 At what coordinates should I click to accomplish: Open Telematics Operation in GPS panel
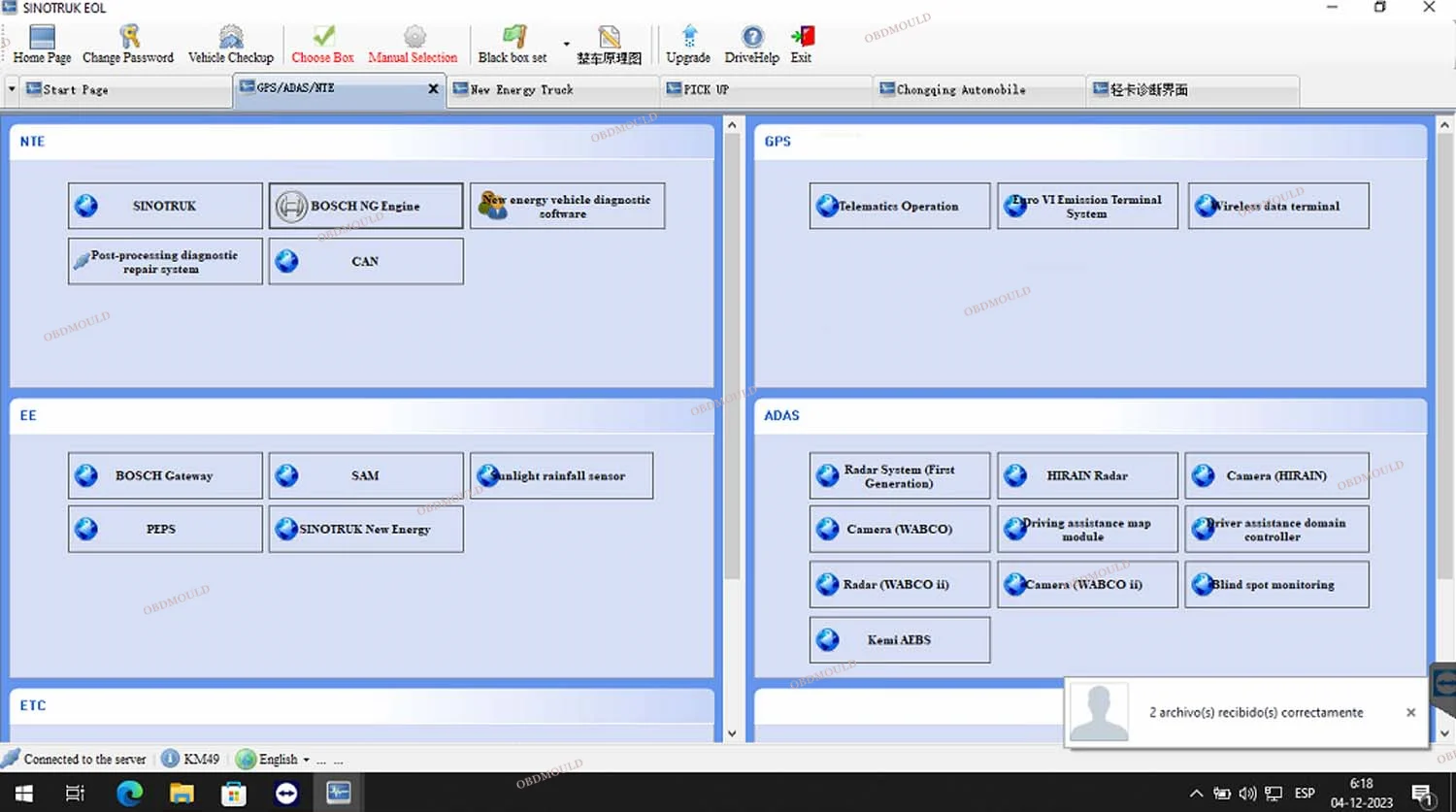(x=900, y=206)
